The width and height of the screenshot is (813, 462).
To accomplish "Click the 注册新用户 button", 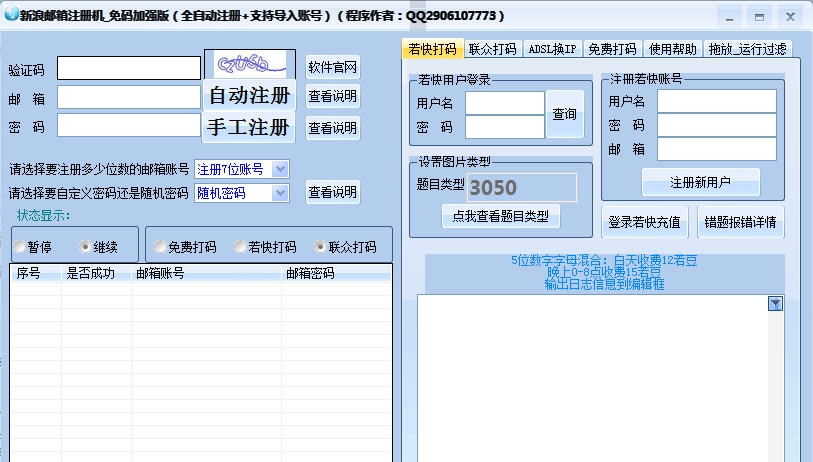I will point(700,182).
